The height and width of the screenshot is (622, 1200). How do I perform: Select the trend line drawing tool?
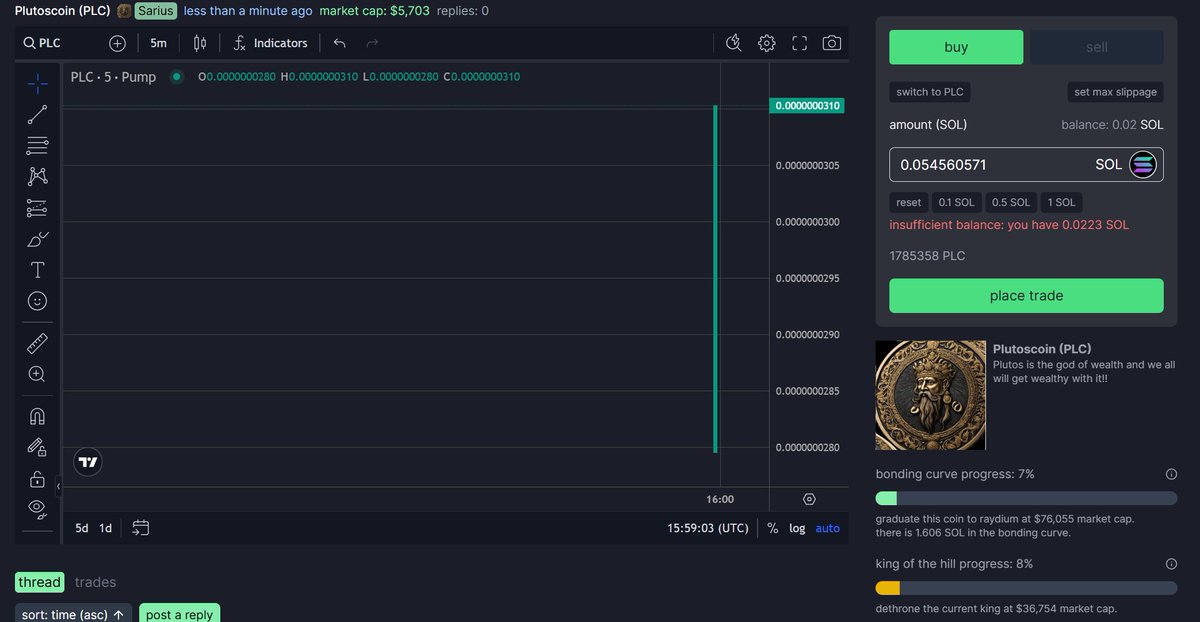pos(37,114)
